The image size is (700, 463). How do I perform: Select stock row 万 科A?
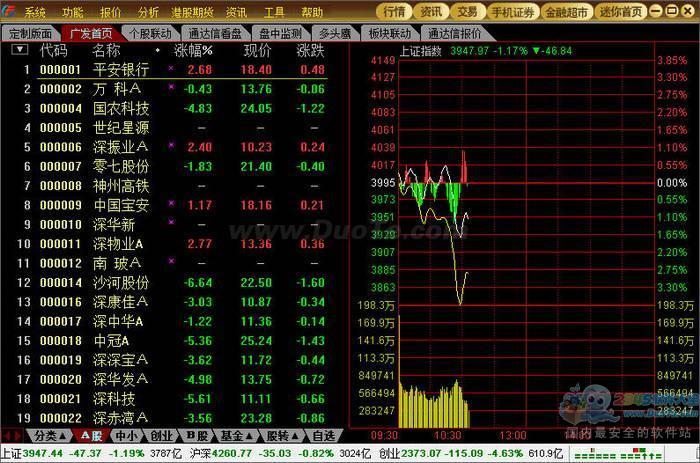click(x=174, y=89)
